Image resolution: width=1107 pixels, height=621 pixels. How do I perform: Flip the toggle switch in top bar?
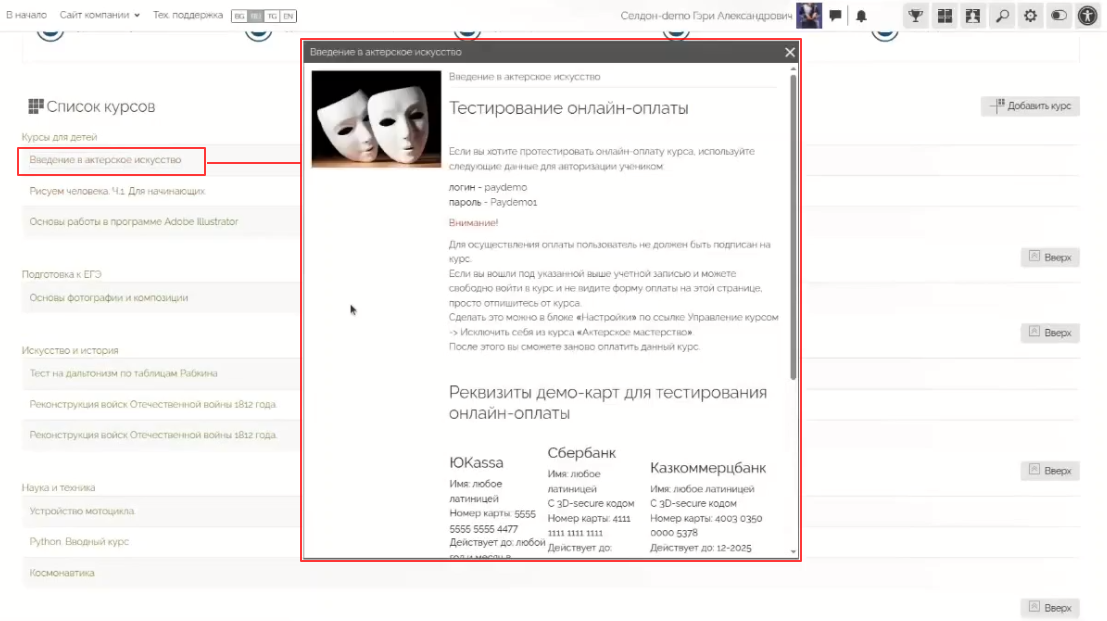tap(1059, 16)
